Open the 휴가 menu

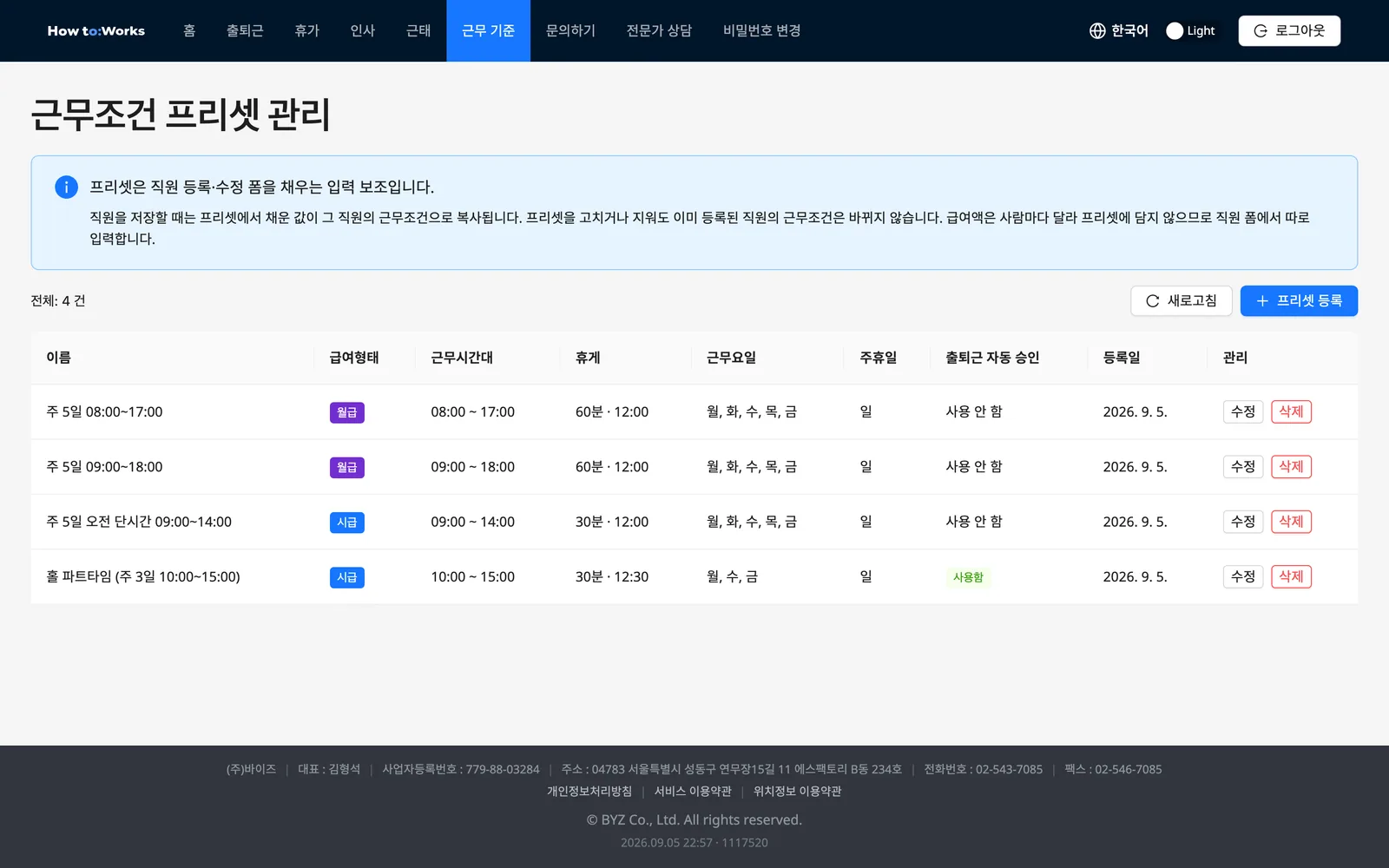pos(306,30)
